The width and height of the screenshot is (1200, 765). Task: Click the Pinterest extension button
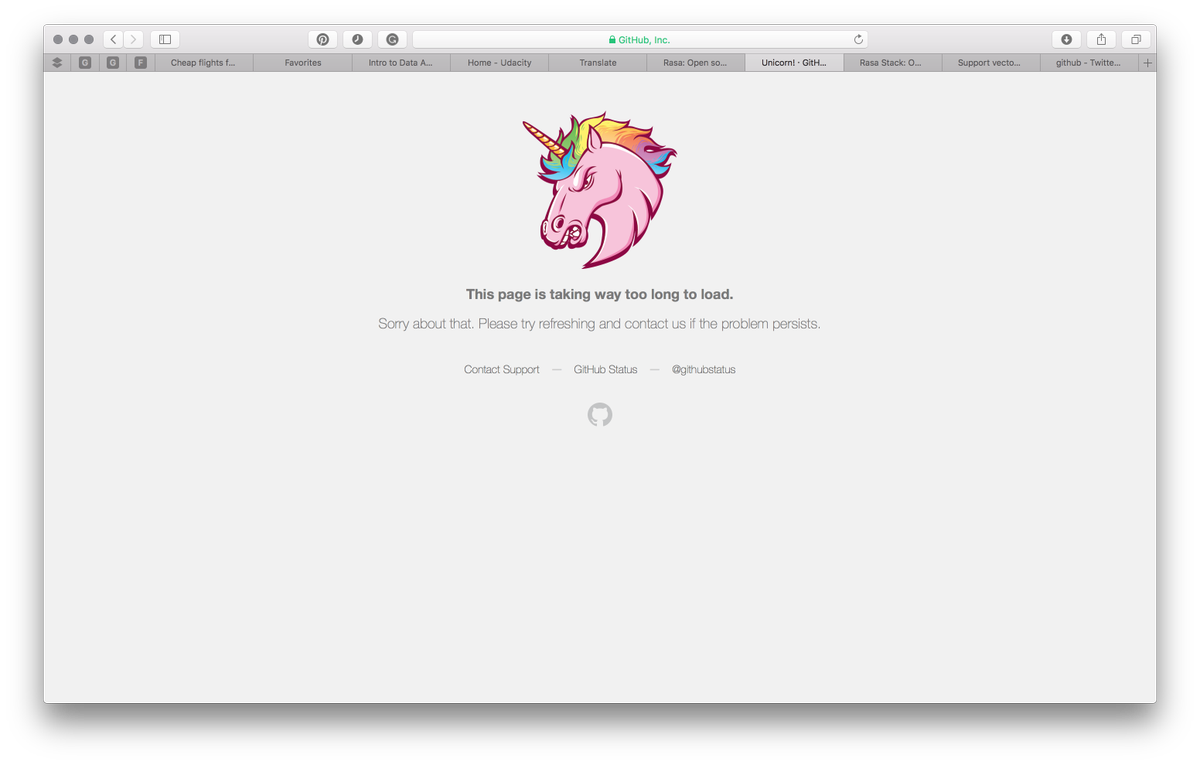(x=323, y=39)
